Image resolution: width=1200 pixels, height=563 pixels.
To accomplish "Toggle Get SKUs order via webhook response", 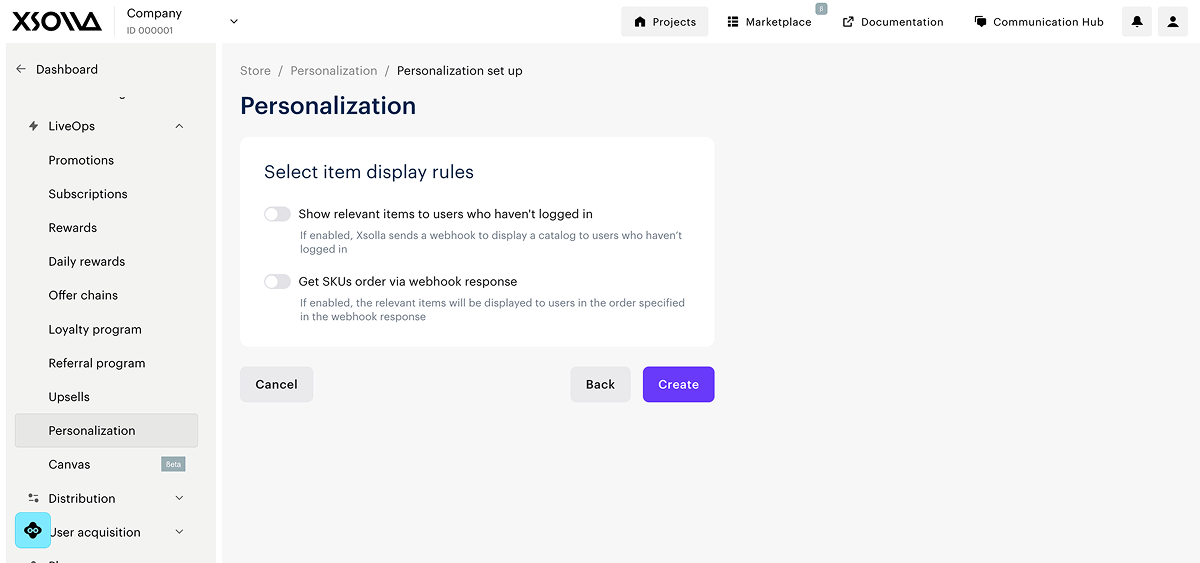I will click(277, 282).
